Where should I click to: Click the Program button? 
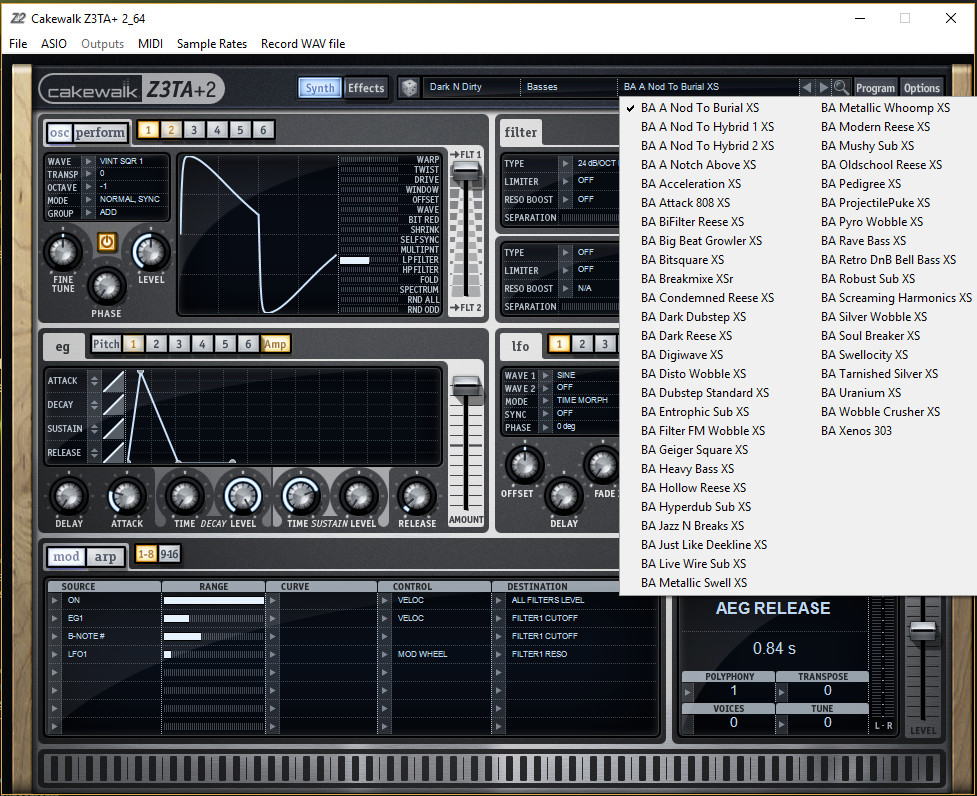click(876, 87)
